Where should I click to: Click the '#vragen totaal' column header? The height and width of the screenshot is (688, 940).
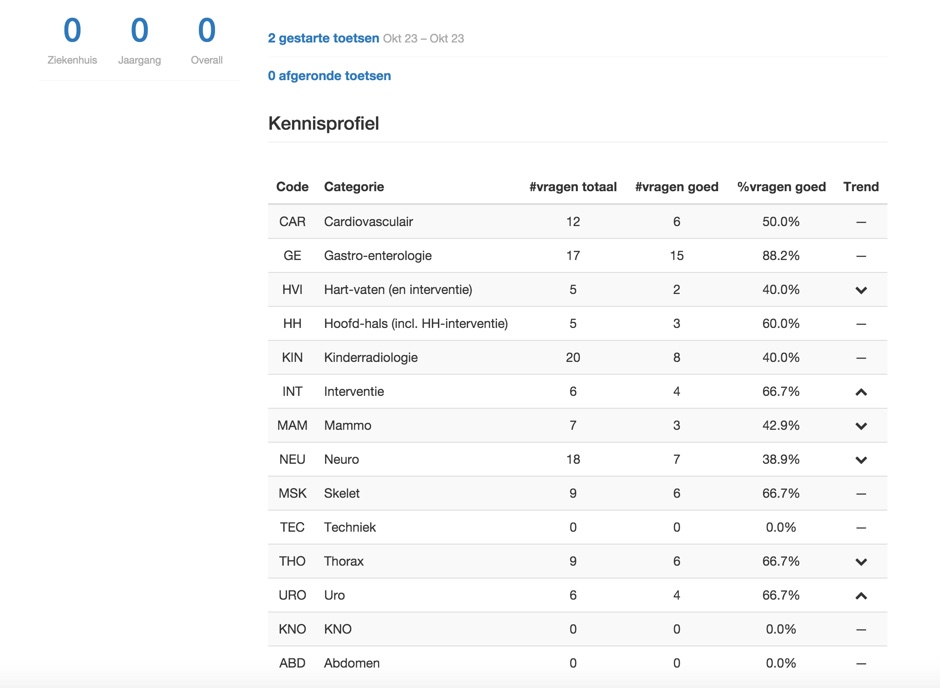[572, 187]
